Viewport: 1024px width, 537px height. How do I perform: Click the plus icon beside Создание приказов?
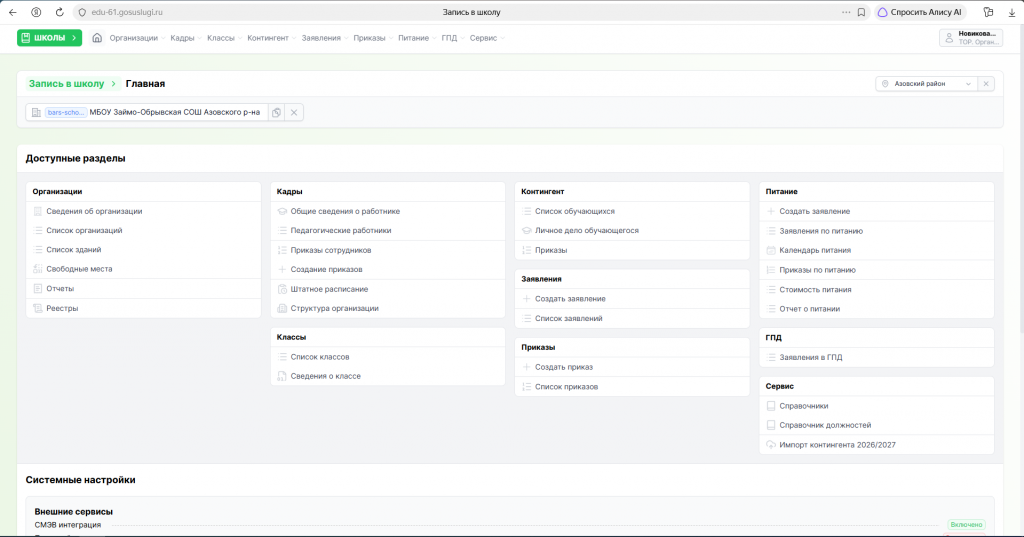pos(282,269)
